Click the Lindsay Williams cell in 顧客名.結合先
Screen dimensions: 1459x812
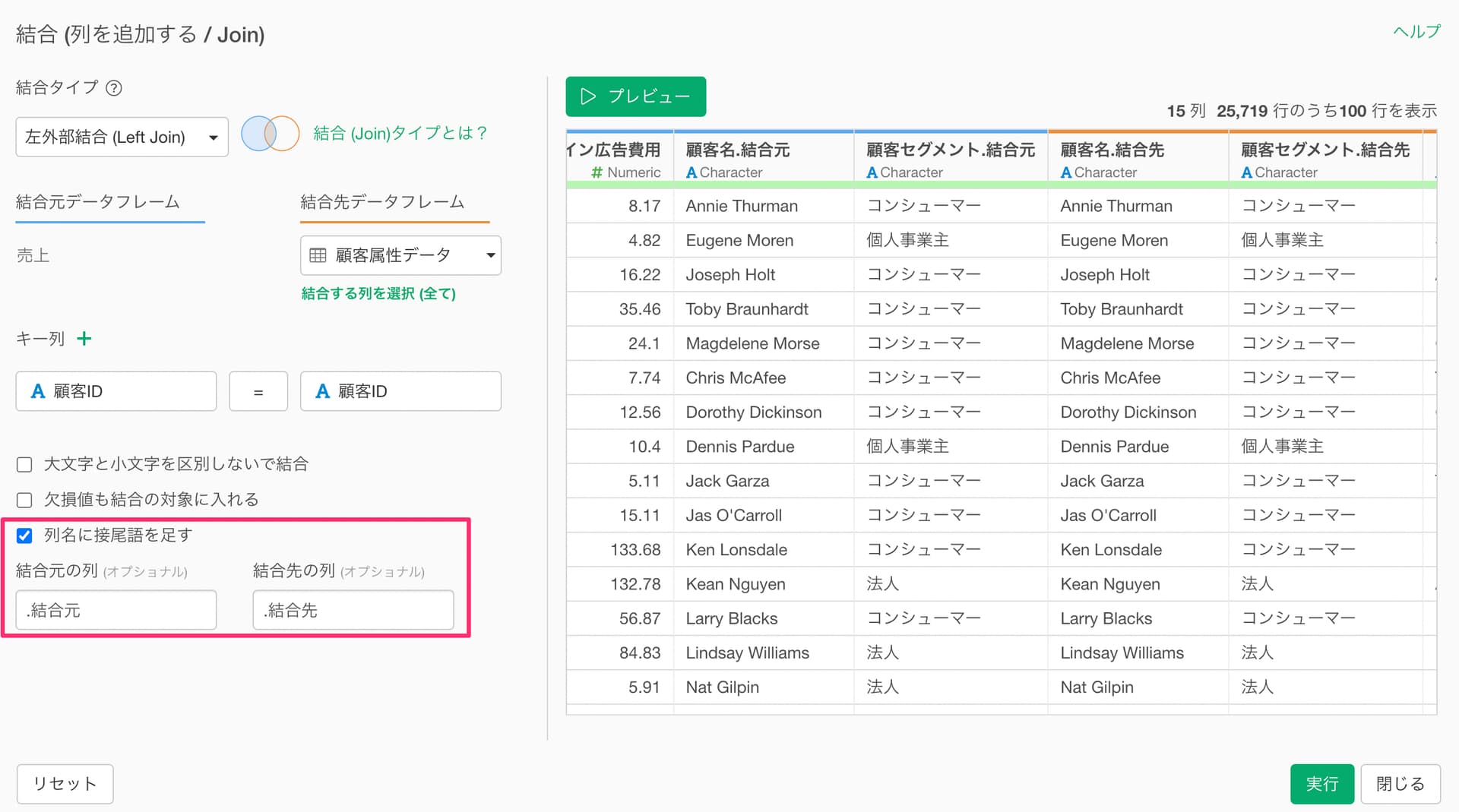[1138, 653]
